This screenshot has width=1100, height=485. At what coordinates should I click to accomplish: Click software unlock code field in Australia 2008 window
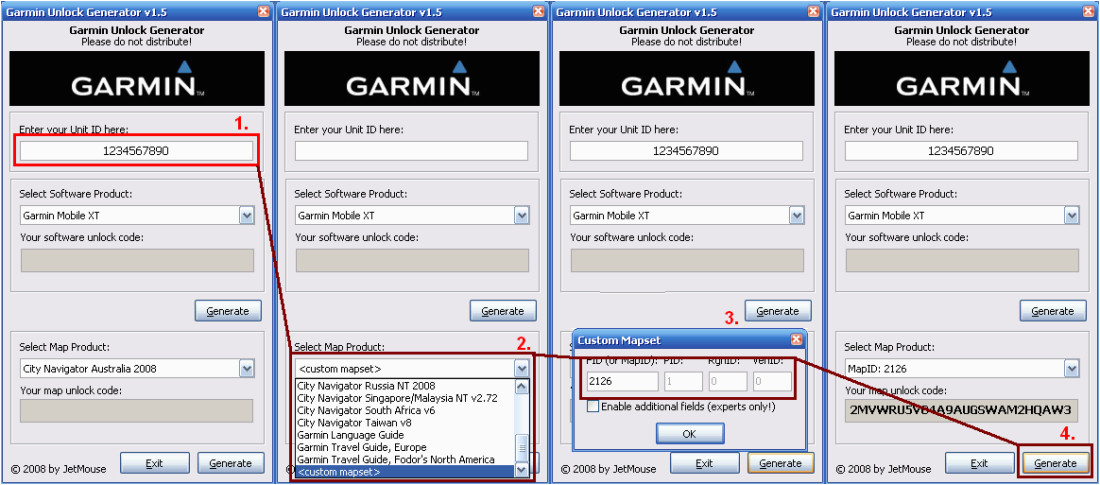coord(136,260)
